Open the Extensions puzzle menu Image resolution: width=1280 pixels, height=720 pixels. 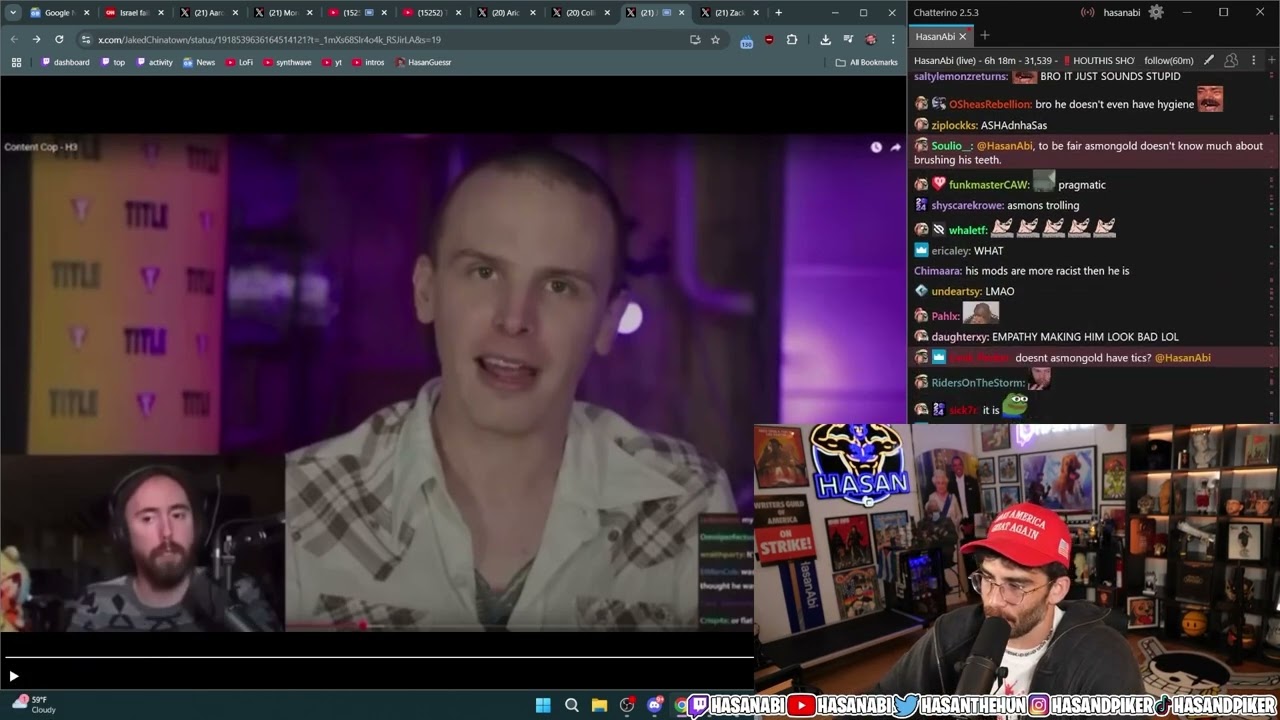click(792, 39)
